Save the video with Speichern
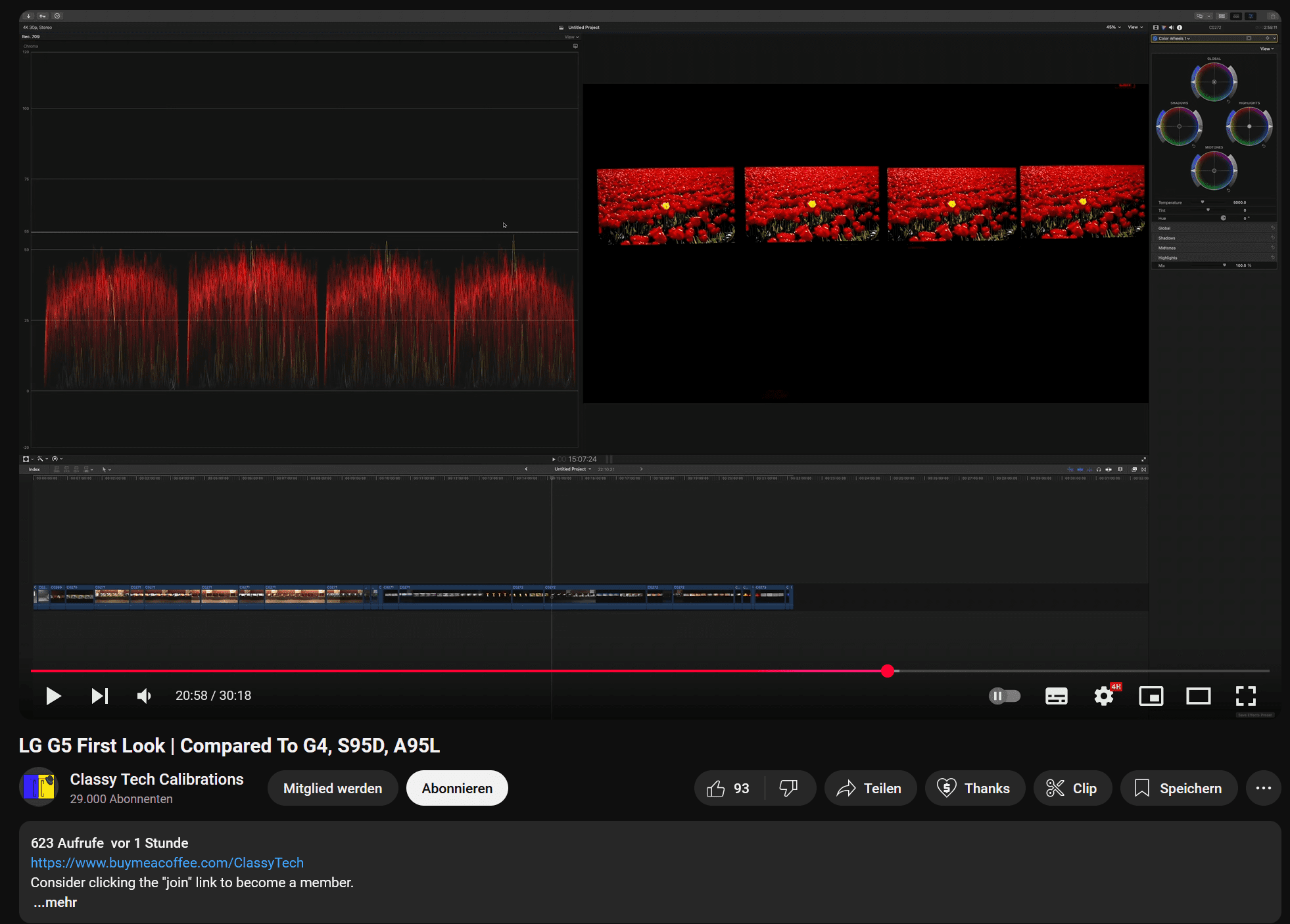This screenshot has height=924, width=1290. (x=1179, y=788)
